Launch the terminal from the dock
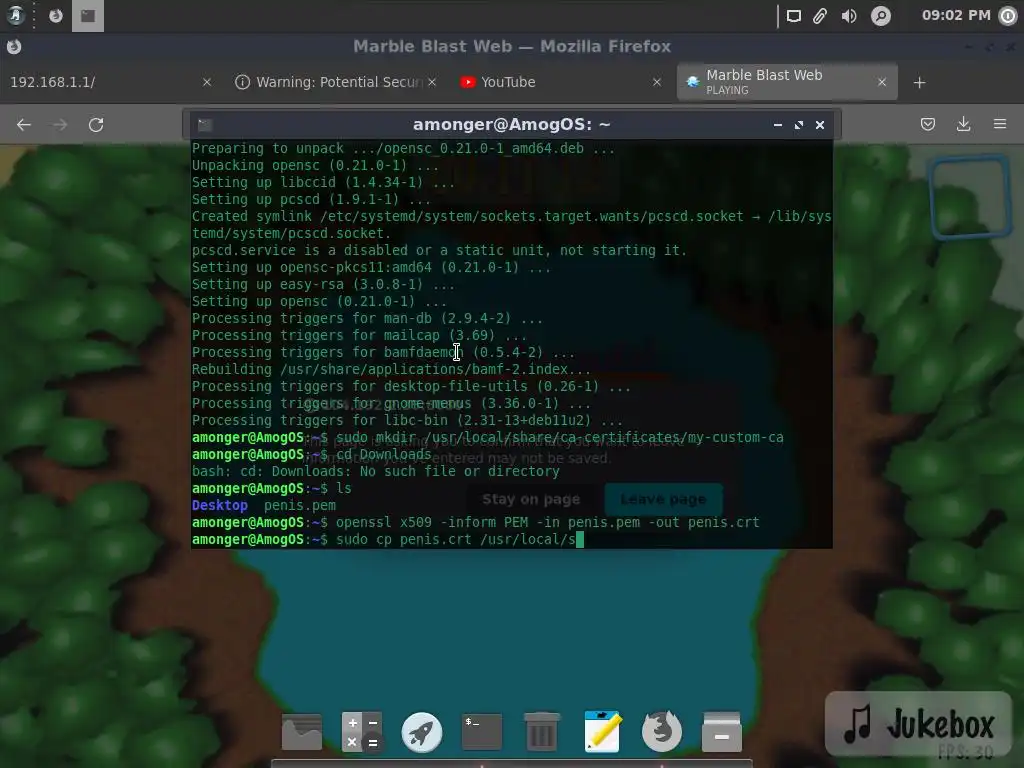This screenshot has height=768, width=1024. (482, 731)
